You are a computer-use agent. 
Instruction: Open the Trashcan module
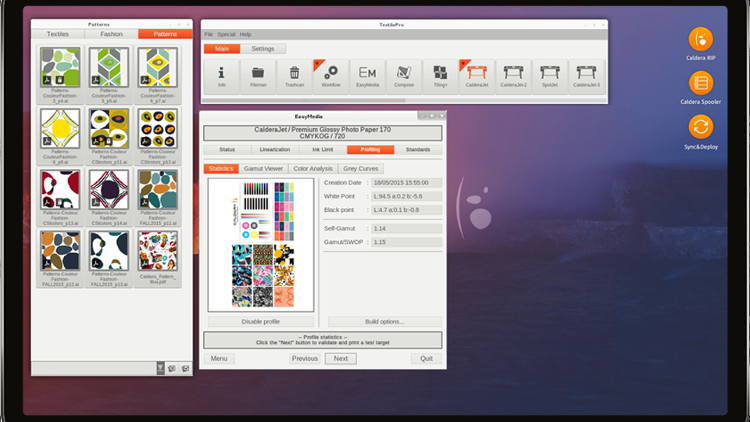pyautogui.click(x=294, y=75)
